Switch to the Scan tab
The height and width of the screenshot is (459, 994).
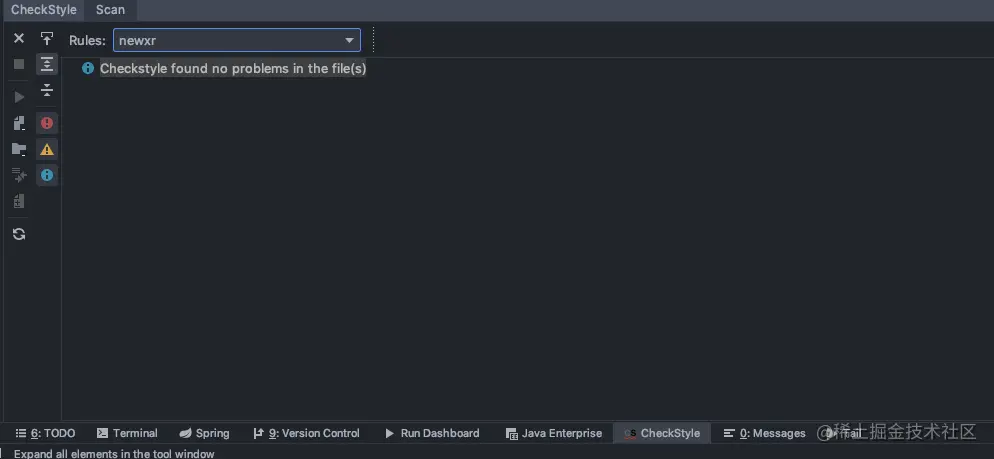[x=110, y=10]
